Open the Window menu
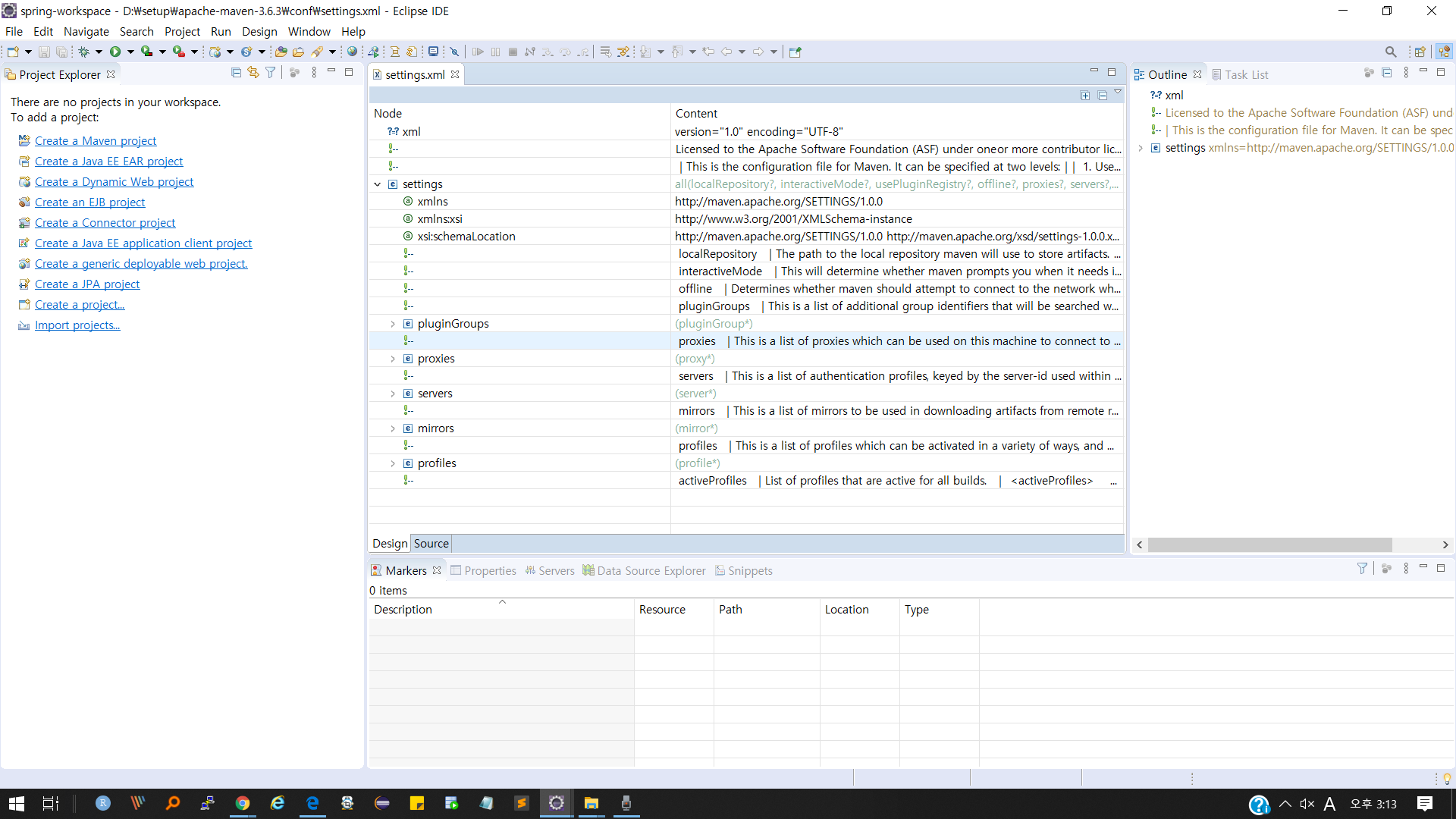 (309, 31)
